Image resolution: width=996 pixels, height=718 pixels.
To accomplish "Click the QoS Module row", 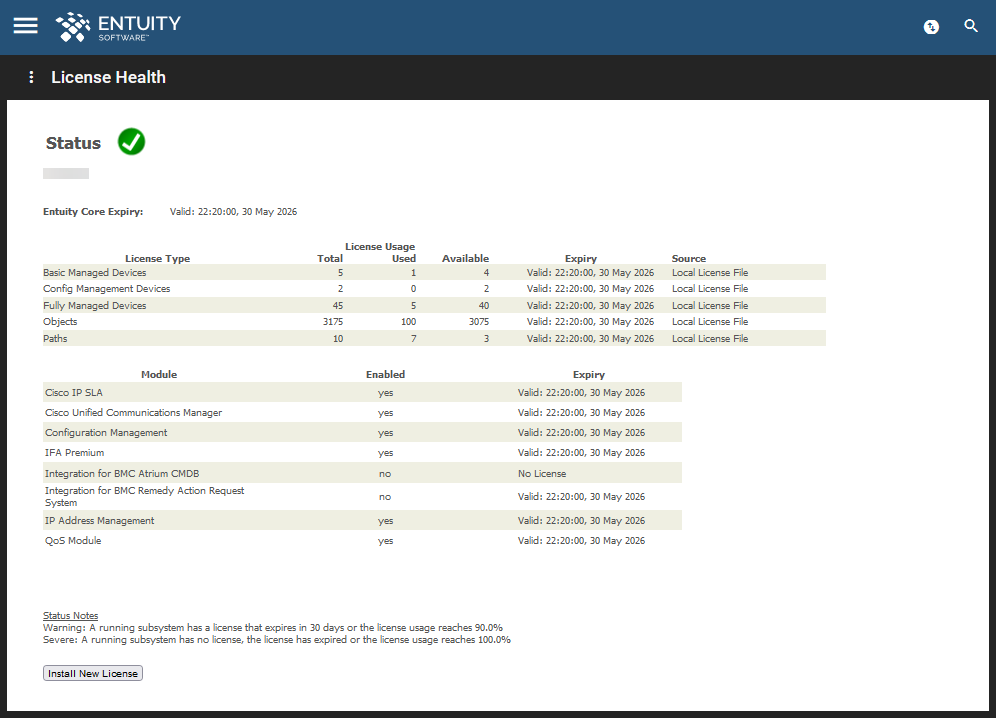I will click(362, 541).
